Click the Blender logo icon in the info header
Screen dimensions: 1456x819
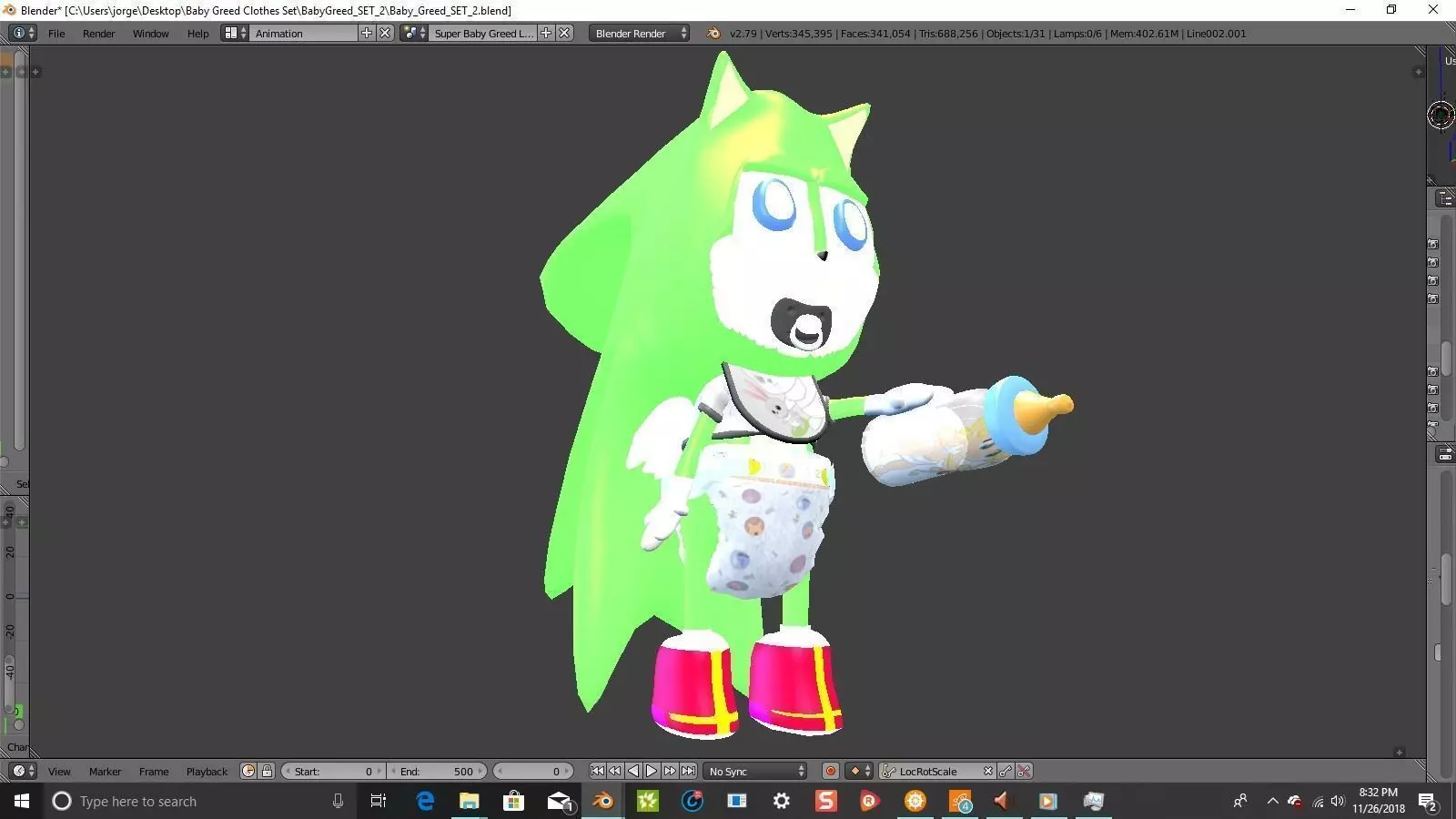713,34
